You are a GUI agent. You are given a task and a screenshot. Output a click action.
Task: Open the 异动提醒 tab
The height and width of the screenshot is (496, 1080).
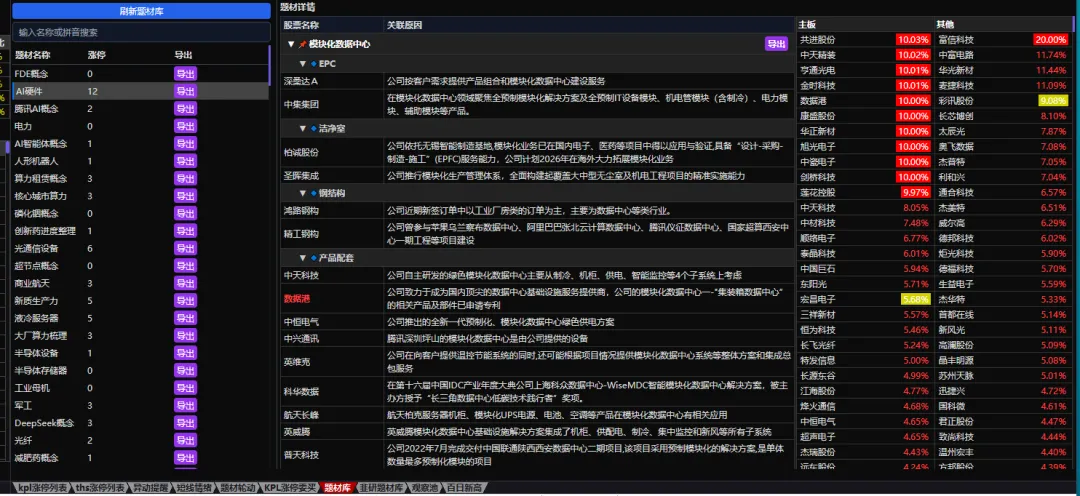pyautogui.click(x=150, y=488)
